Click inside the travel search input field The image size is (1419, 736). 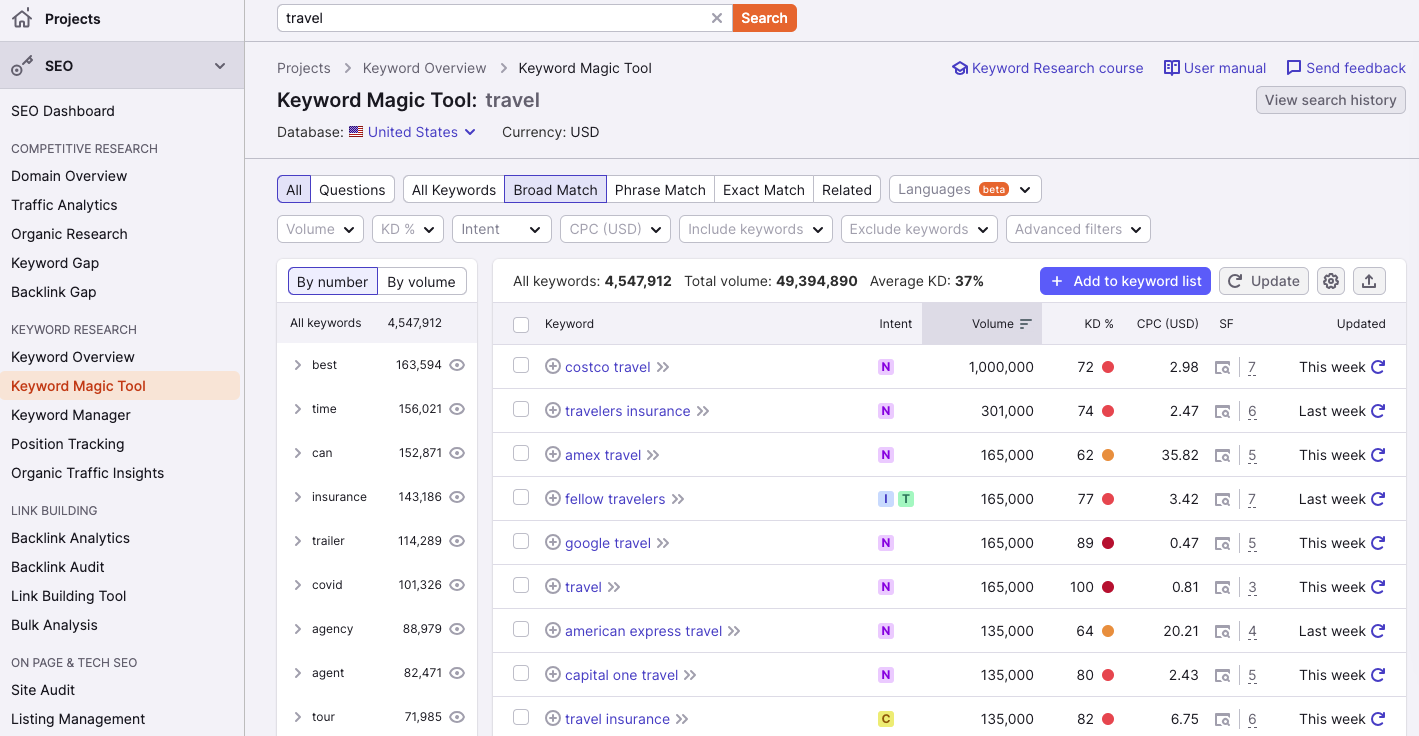pyautogui.click(x=450, y=17)
